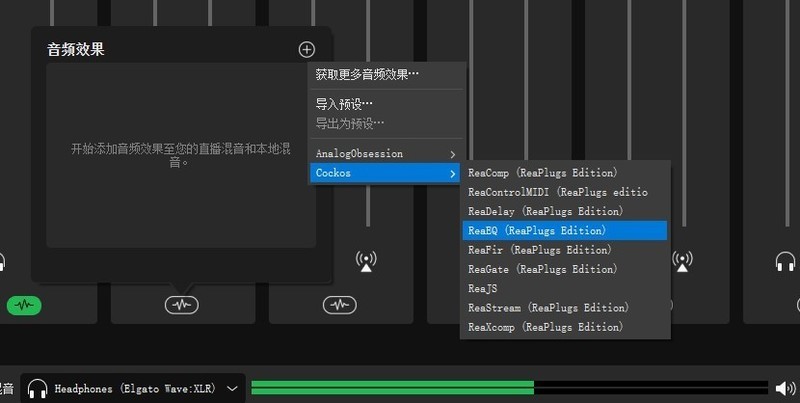Expand the arrow beside AnalogObsession
800x403 pixels.
(452, 154)
